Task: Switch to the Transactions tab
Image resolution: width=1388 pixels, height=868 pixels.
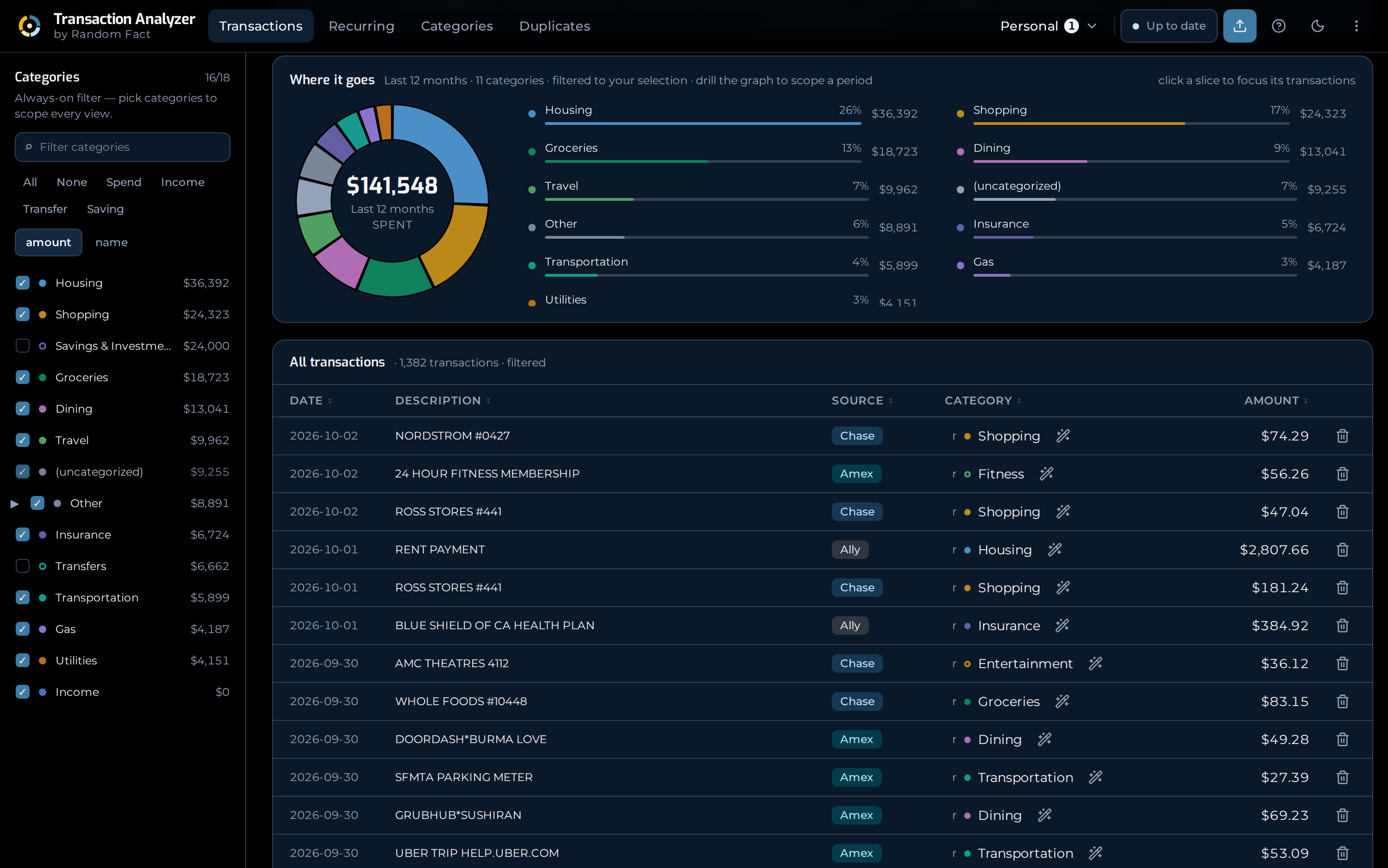Action: tap(260, 26)
